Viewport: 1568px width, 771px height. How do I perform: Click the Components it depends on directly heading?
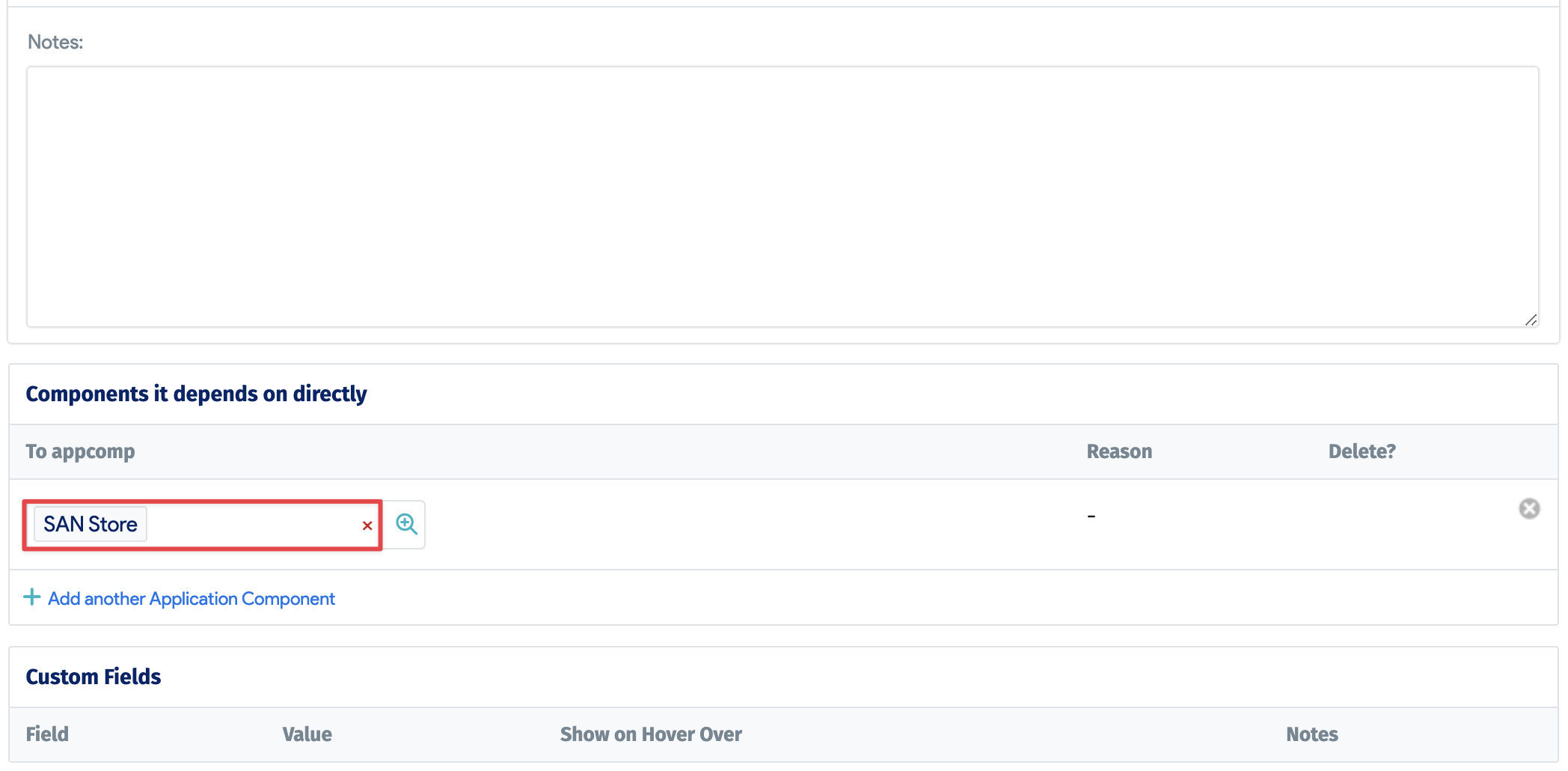click(x=196, y=394)
